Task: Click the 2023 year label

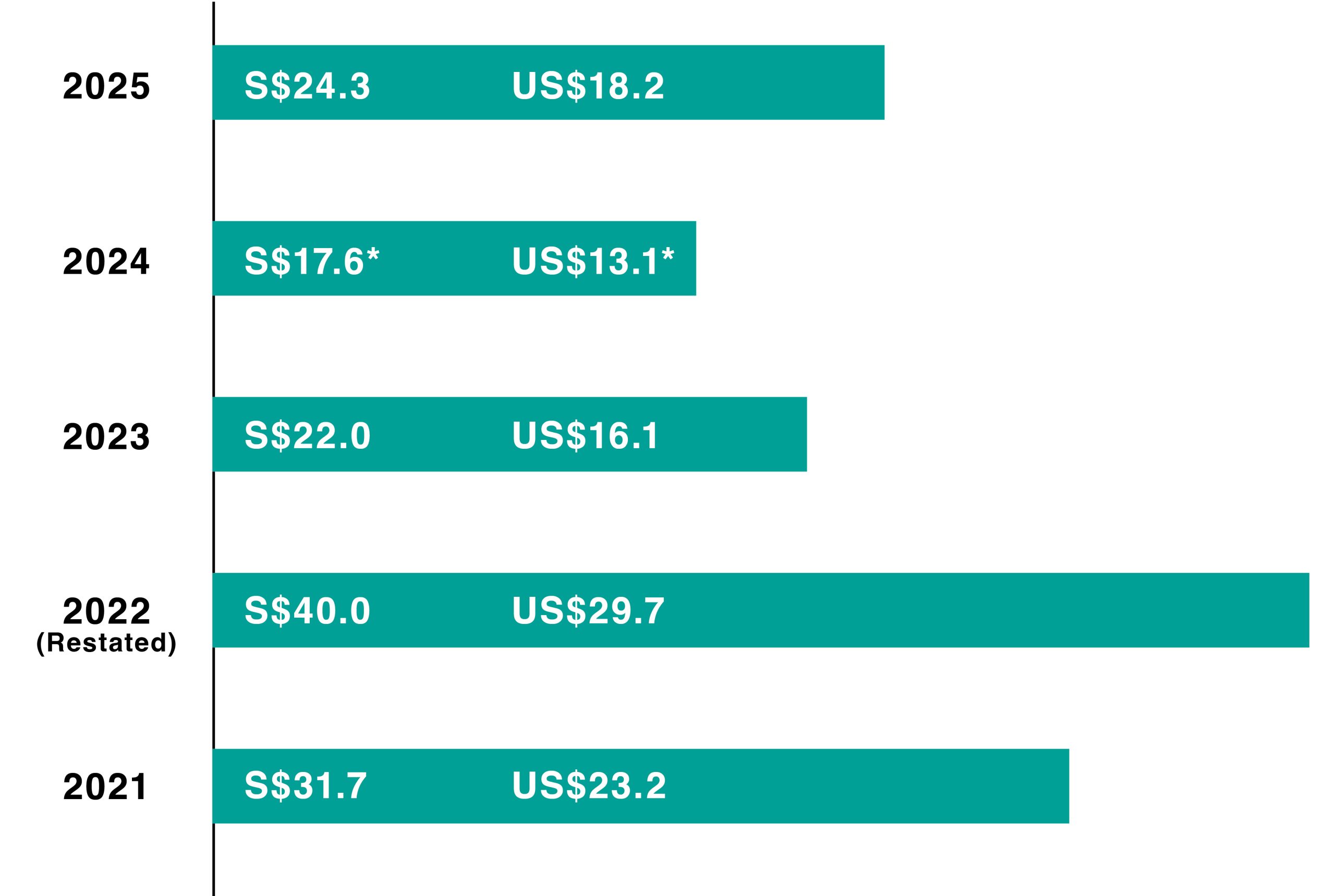Action: 106,437
